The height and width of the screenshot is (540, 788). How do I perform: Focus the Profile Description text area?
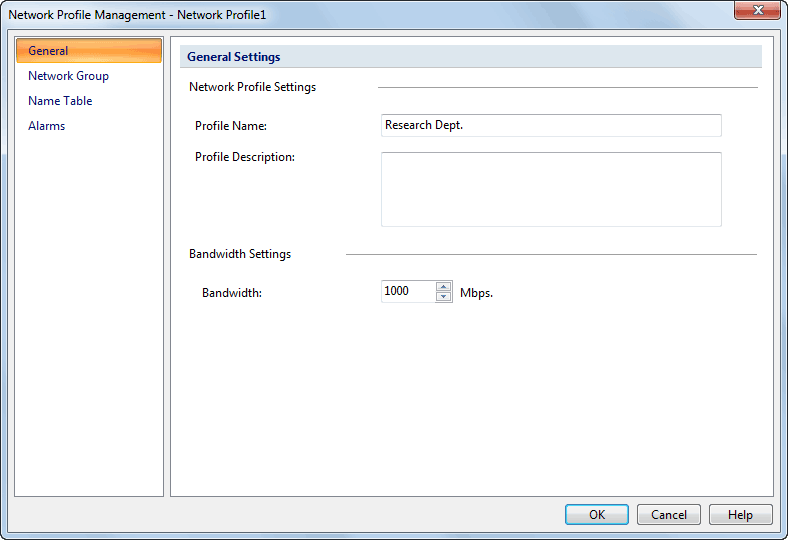tap(551, 189)
